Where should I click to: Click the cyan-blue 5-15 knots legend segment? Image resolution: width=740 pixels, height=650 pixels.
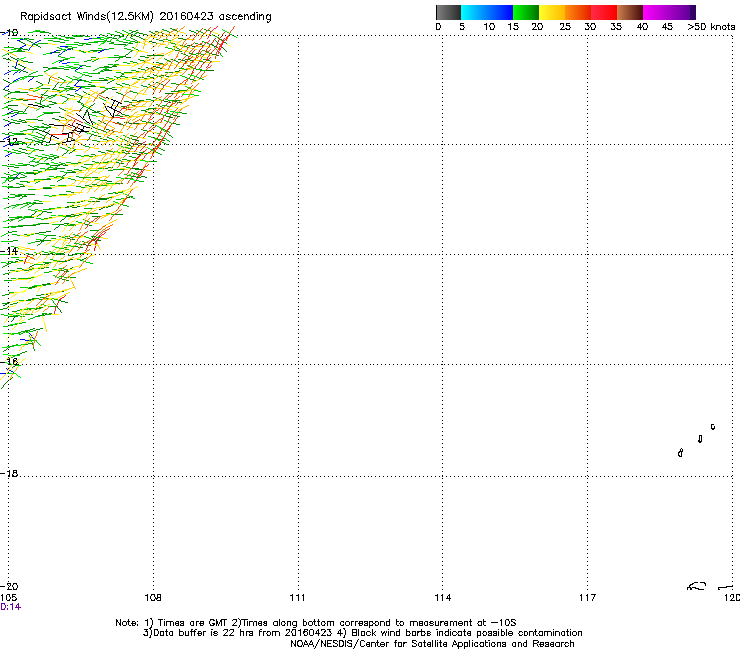click(487, 12)
